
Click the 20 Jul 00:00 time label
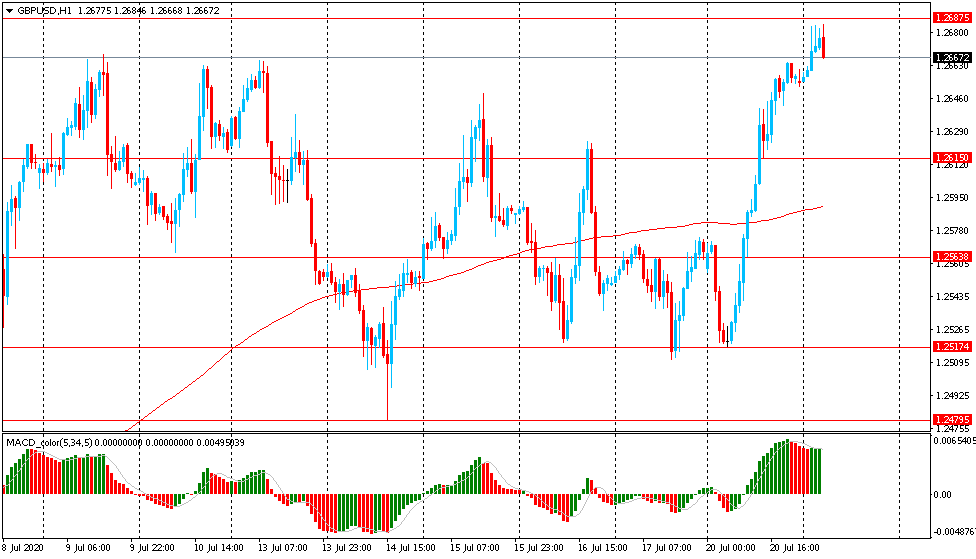731,548
